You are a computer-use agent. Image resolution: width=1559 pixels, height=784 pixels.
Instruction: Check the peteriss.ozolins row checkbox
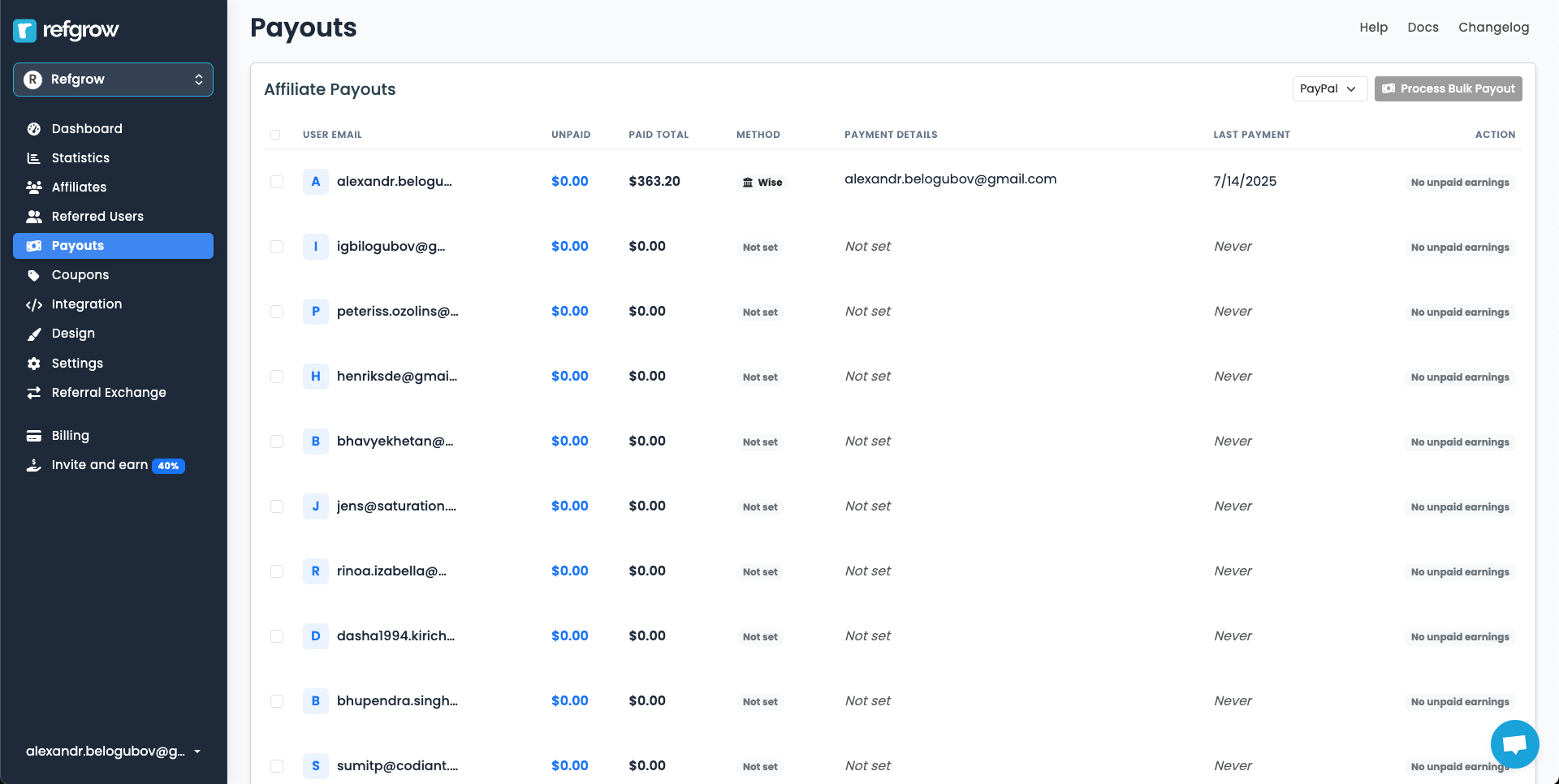click(277, 312)
